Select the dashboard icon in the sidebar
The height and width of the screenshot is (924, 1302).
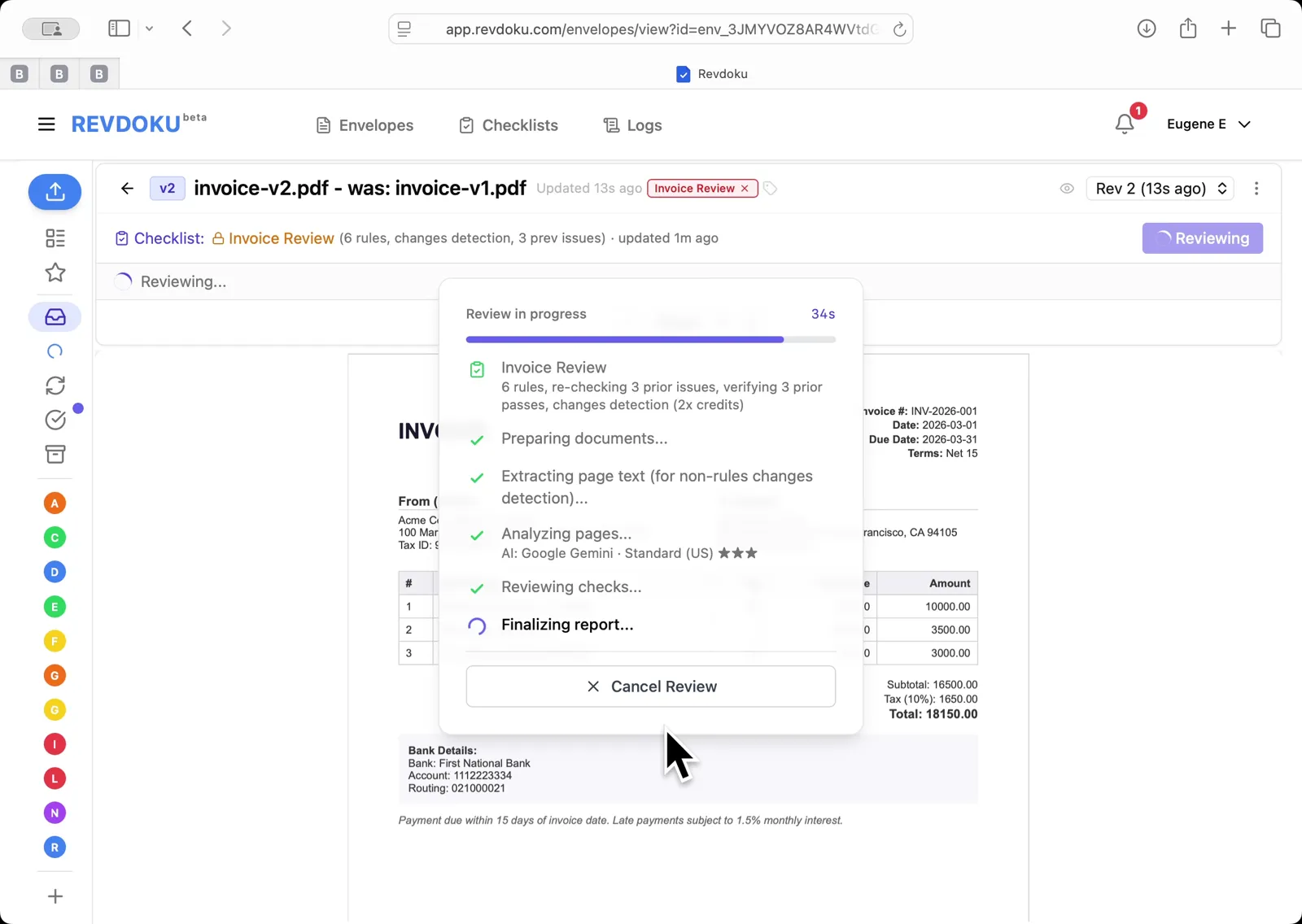click(55, 238)
